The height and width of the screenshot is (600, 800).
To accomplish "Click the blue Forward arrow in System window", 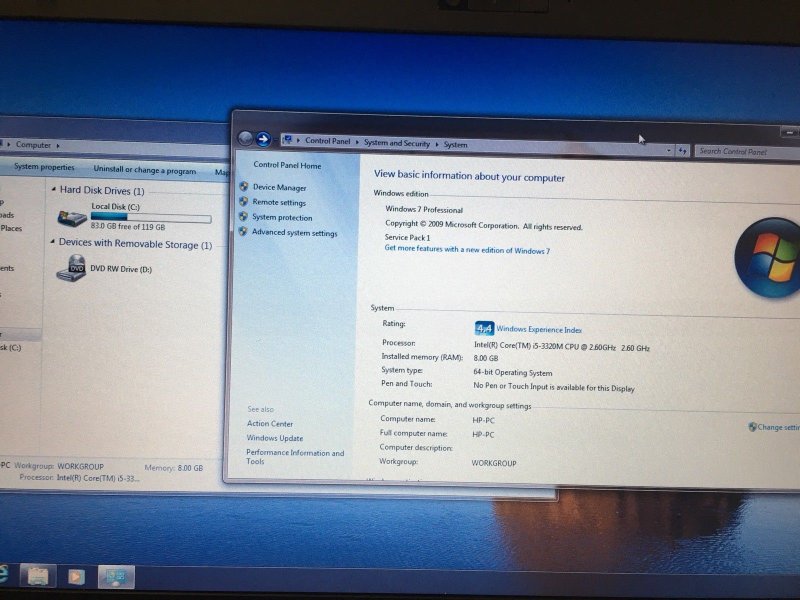I will pyautogui.click(x=263, y=140).
